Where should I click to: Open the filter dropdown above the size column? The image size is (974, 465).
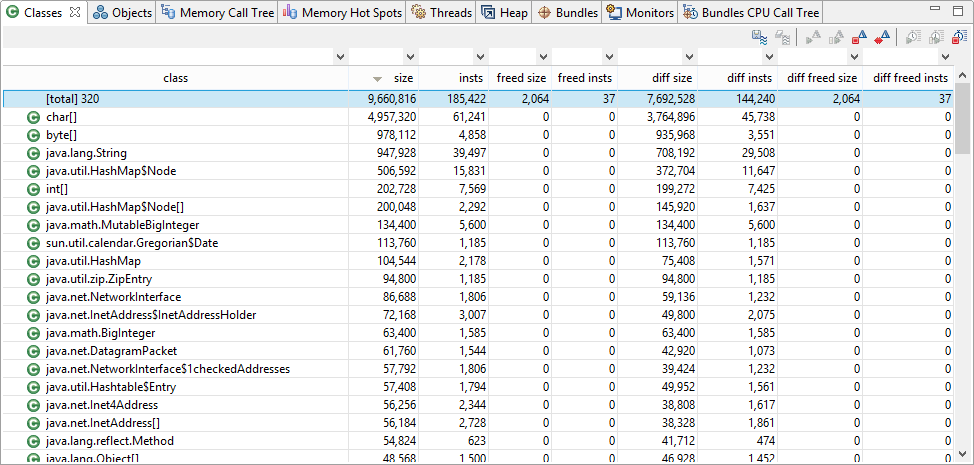(410, 57)
